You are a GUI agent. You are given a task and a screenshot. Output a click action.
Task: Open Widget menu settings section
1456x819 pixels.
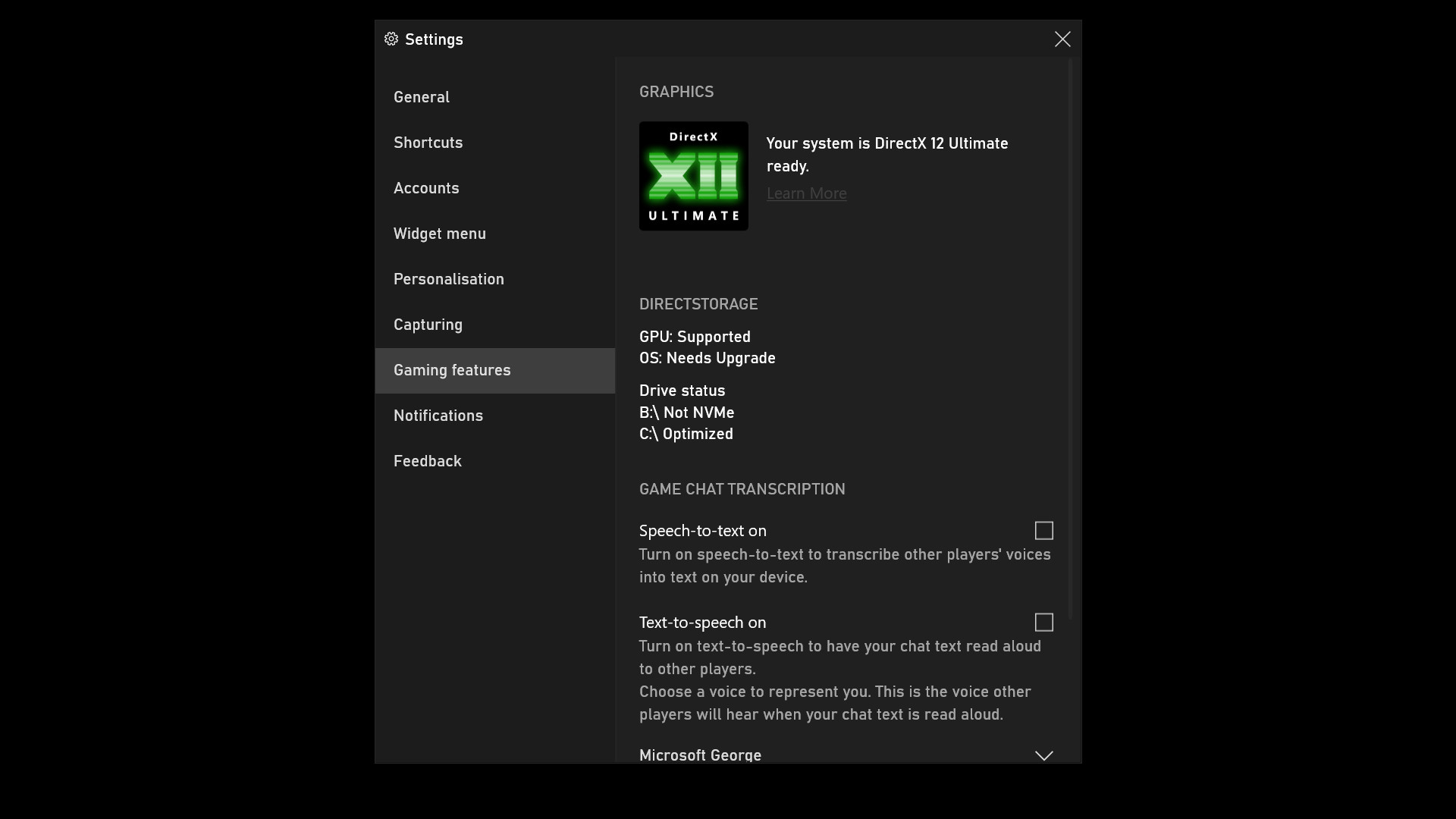pyautogui.click(x=440, y=234)
